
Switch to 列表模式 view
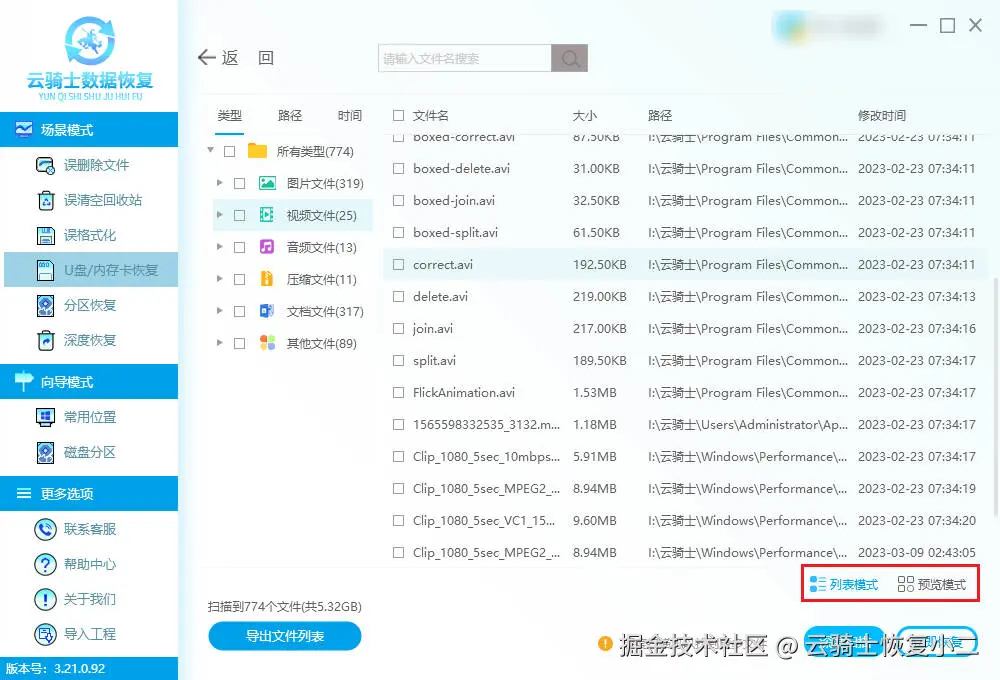[843, 584]
